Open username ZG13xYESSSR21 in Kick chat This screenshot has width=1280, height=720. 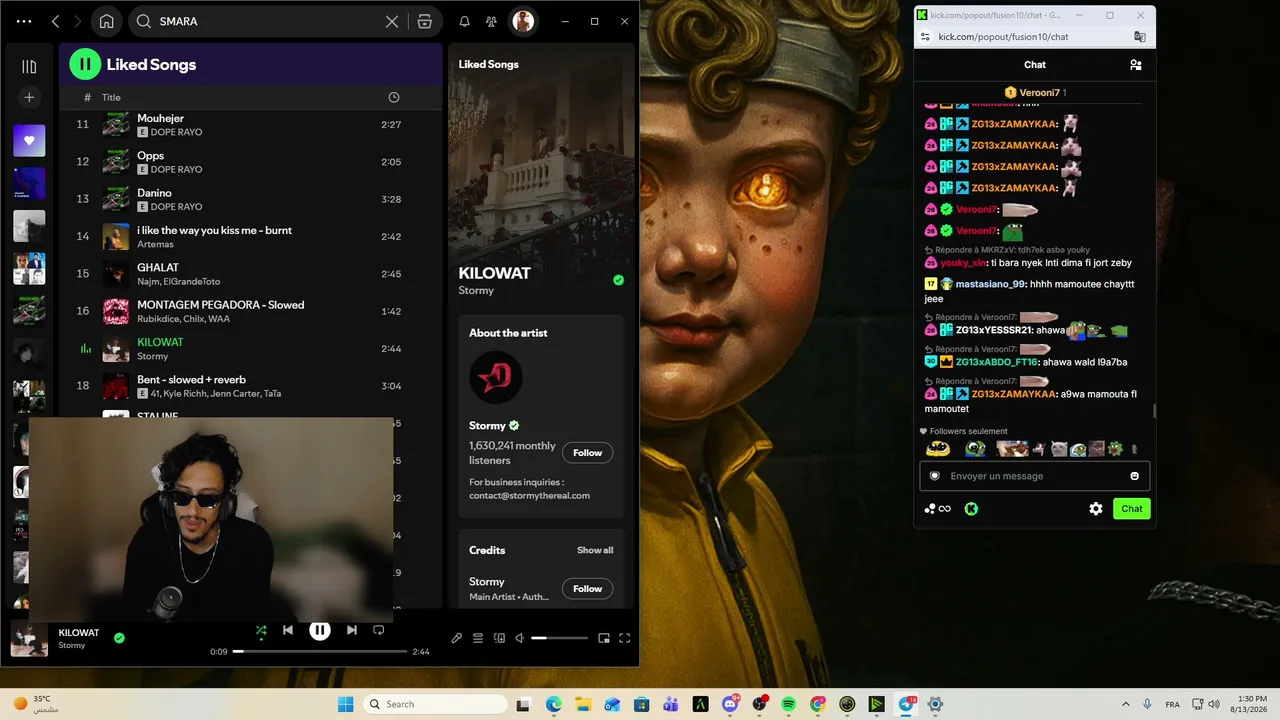(994, 330)
